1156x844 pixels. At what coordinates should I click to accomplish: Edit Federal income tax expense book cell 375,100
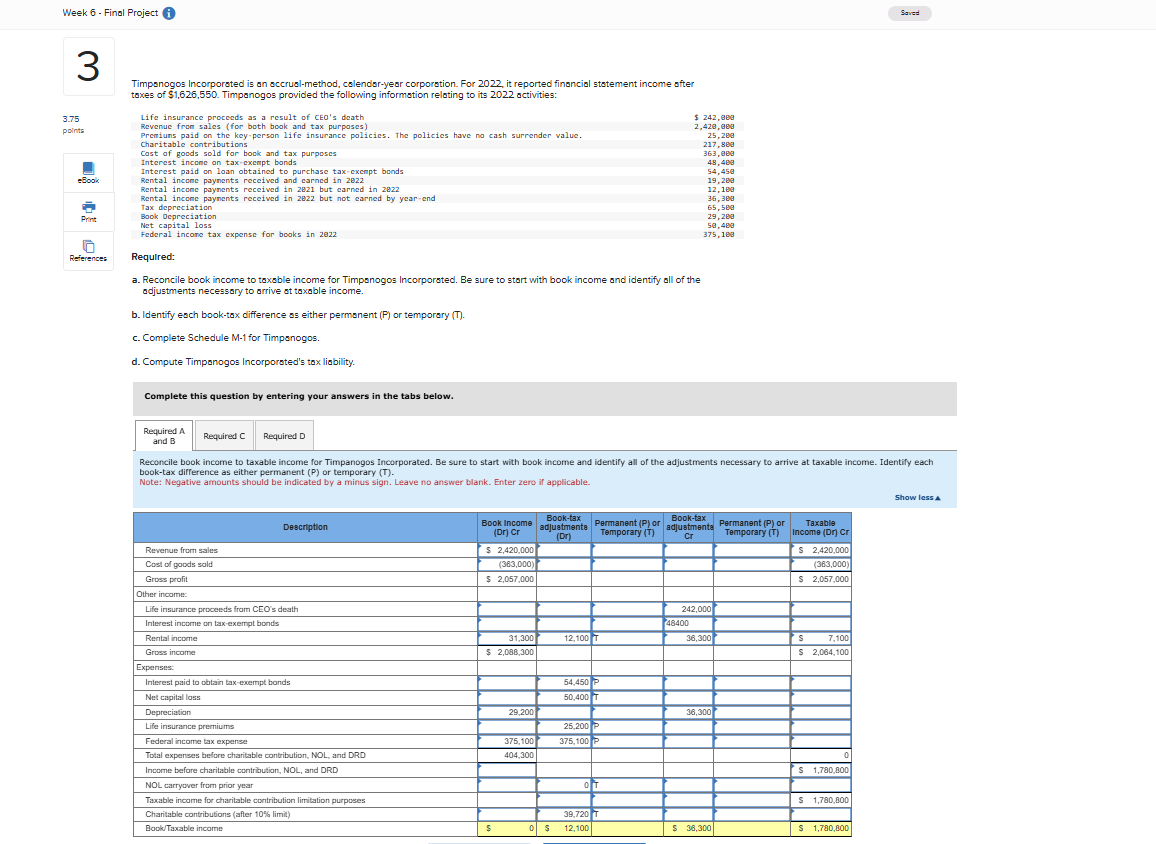507,742
